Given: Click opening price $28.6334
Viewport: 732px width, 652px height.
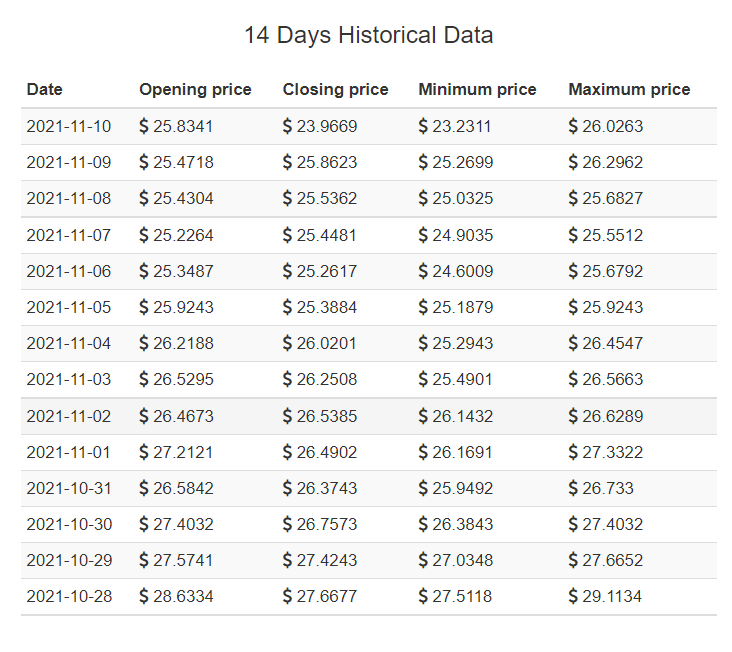Looking at the screenshot, I should 176,597.
